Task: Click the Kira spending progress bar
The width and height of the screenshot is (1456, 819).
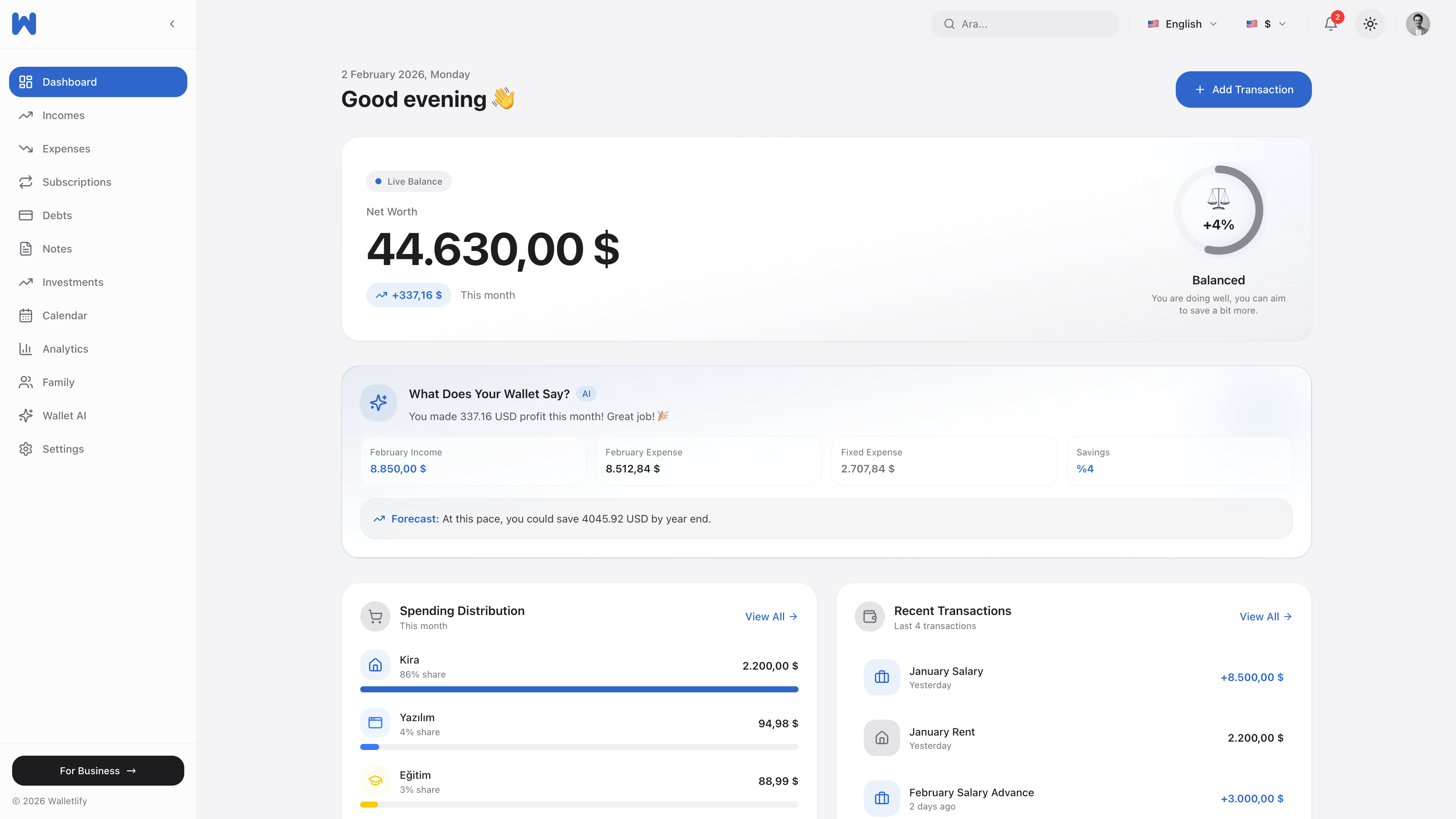Action: coord(579,689)
